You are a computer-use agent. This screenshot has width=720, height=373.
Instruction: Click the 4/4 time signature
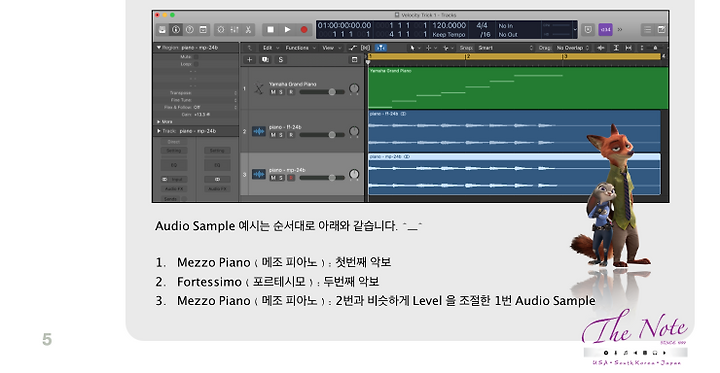point(482,25)
